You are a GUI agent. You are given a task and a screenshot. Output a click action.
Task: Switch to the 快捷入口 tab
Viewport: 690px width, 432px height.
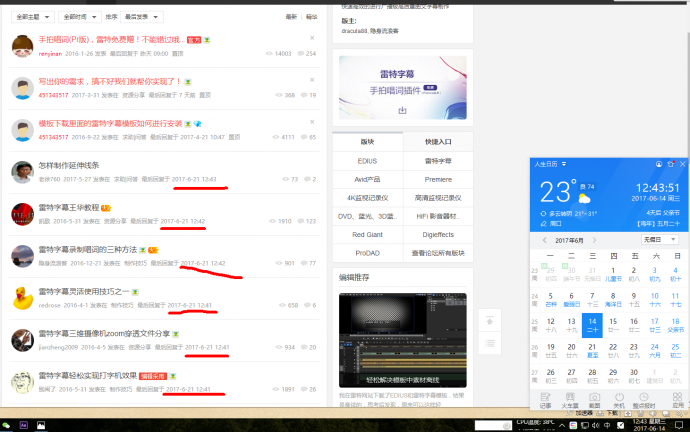(438, 142)
